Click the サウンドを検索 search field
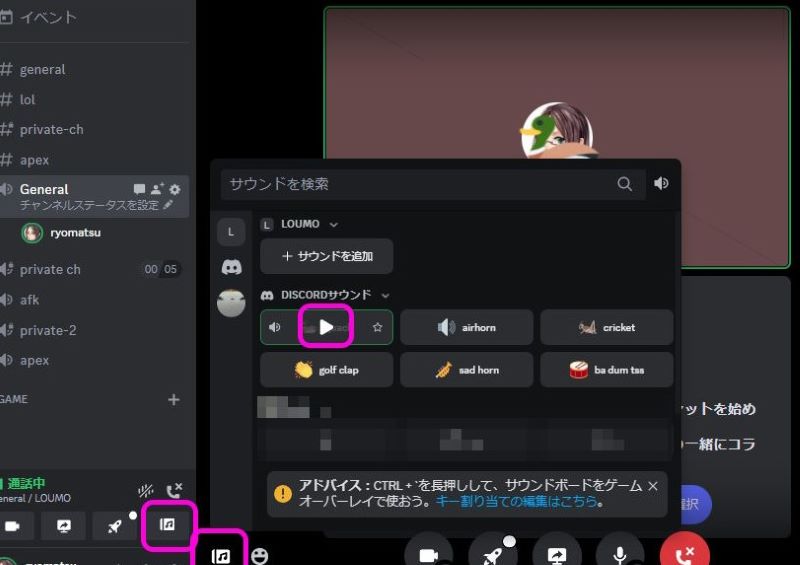Viewport: 800px width, 565px height. click(433, 184)
